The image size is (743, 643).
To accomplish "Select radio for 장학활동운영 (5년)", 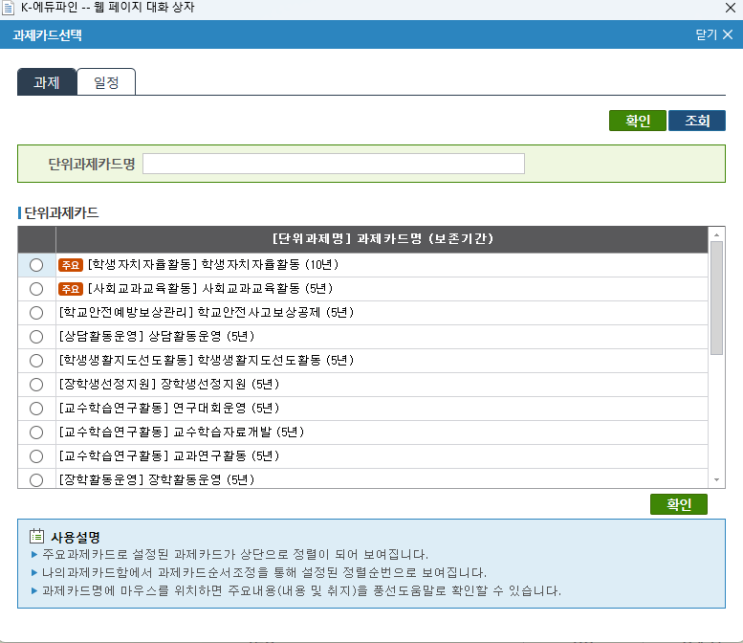I will (36, 480).
